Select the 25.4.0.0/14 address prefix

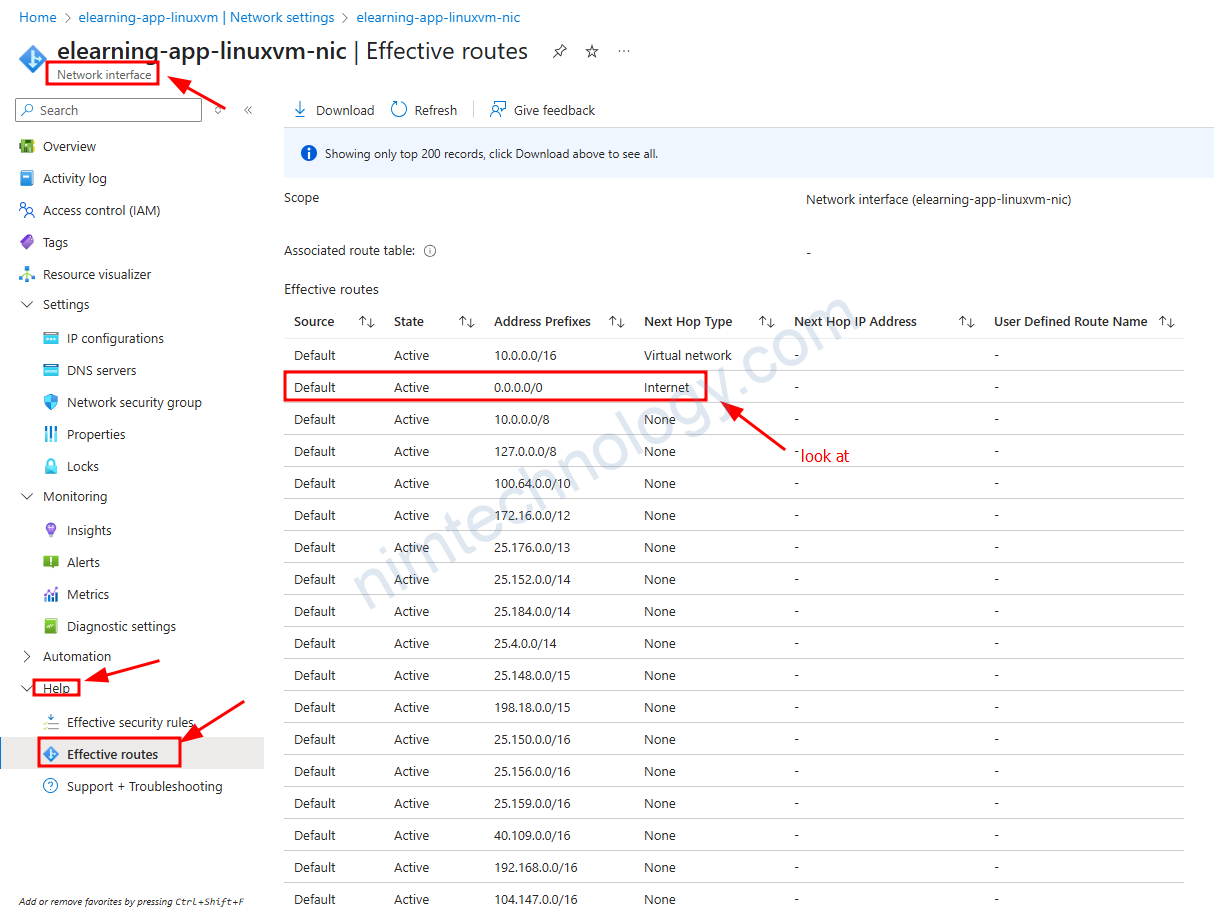(525, 643)
